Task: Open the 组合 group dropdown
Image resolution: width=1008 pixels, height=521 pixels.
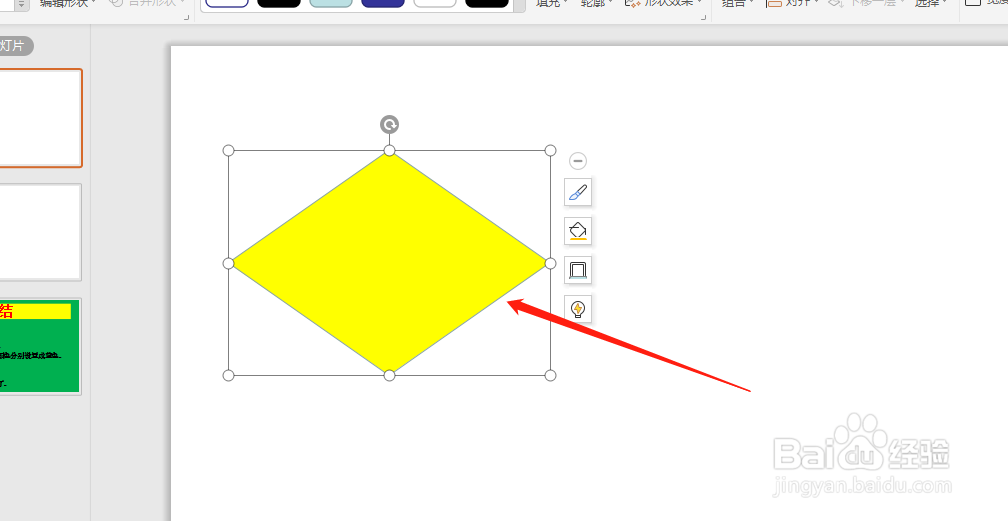Action: click(738, 3)
